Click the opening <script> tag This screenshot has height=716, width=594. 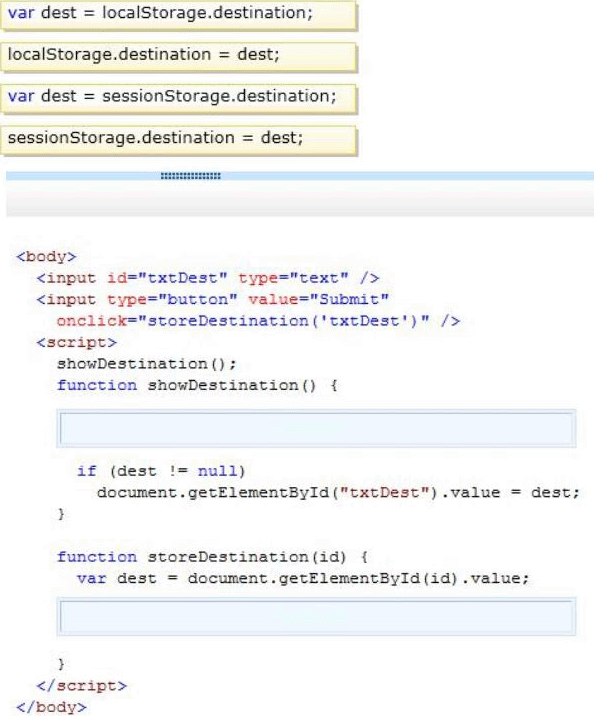tap(77, 342)
